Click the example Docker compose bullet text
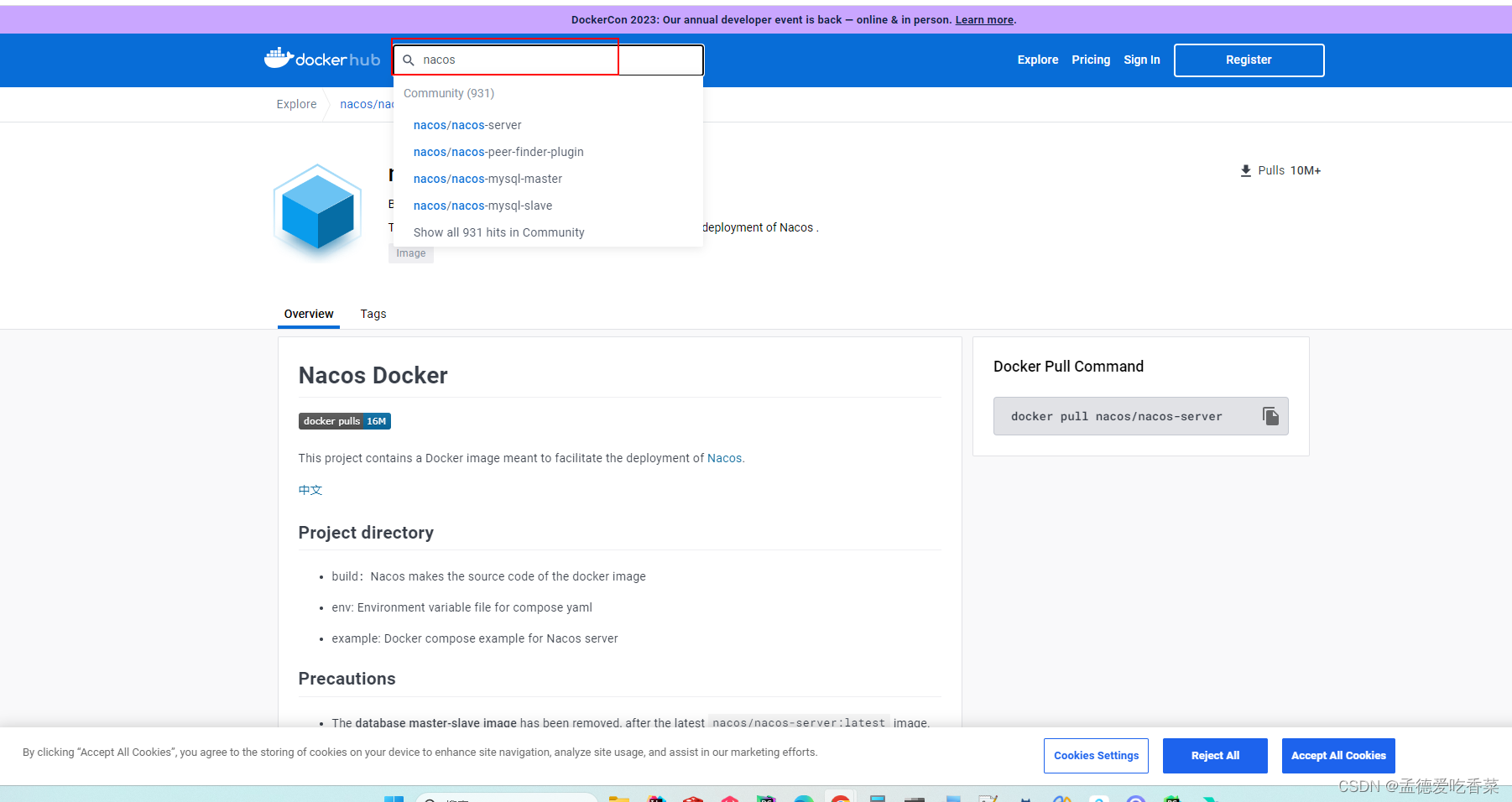This screenshot has width=1512, height=802. (475, 638)
